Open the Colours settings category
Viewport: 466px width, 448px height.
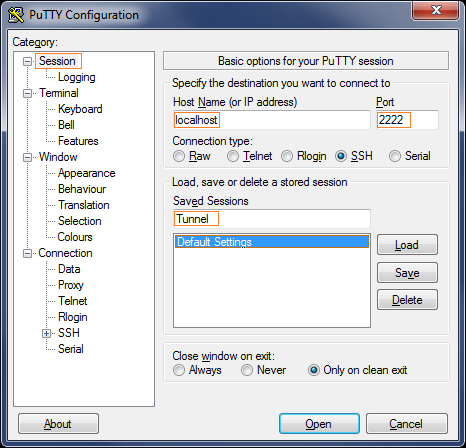[75, 237]
